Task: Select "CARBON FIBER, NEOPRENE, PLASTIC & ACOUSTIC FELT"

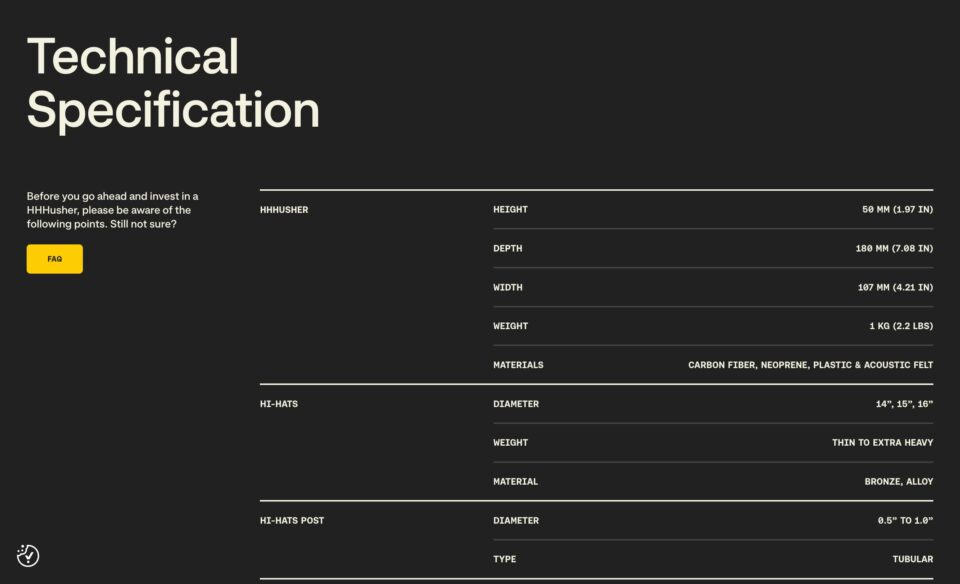Action: point(811,365)
